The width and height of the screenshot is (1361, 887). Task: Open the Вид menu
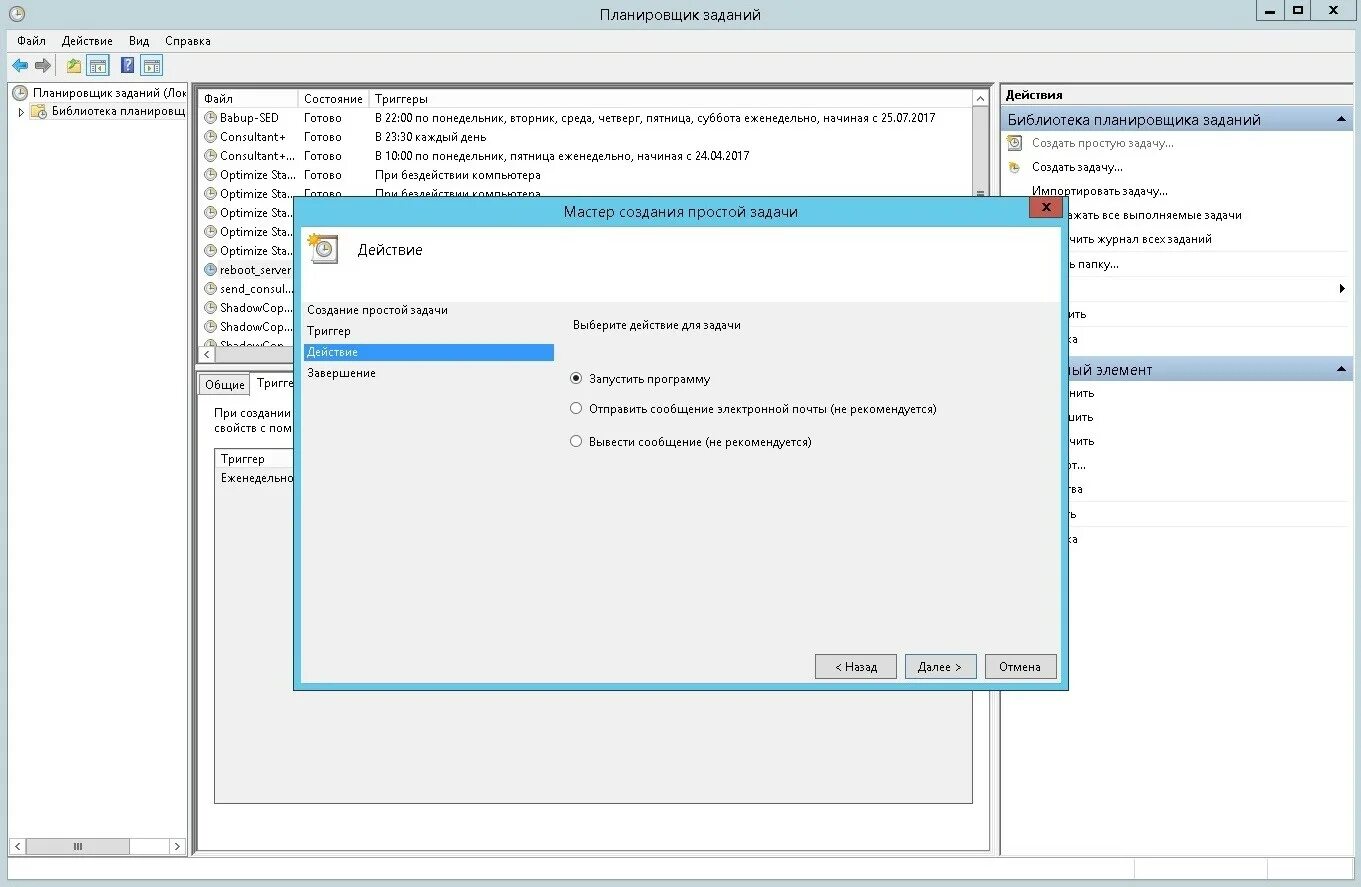[x=139, y=41]
